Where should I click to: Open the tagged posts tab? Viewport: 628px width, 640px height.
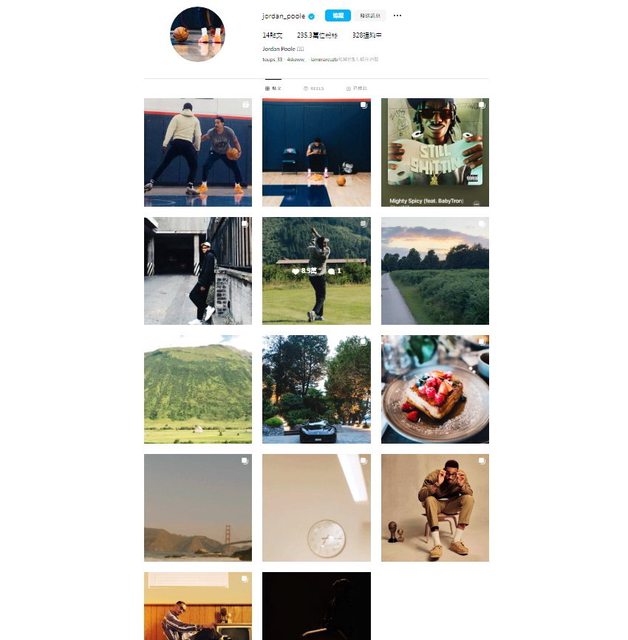[357, 88]
